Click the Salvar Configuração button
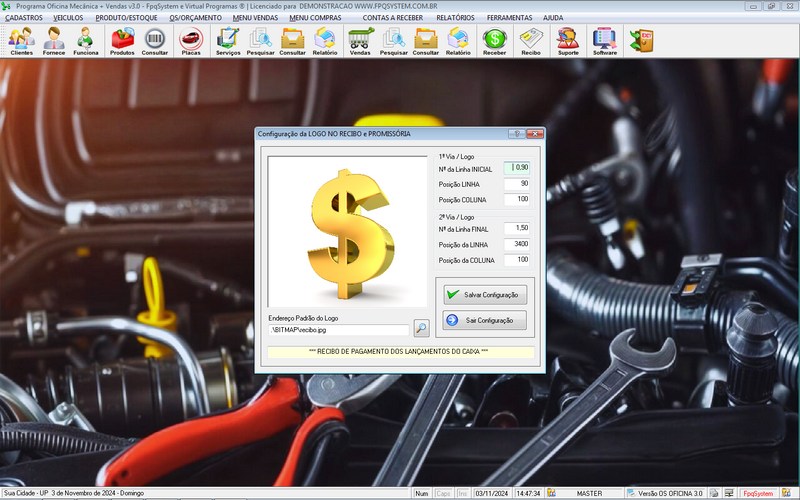 click(484, 295)
